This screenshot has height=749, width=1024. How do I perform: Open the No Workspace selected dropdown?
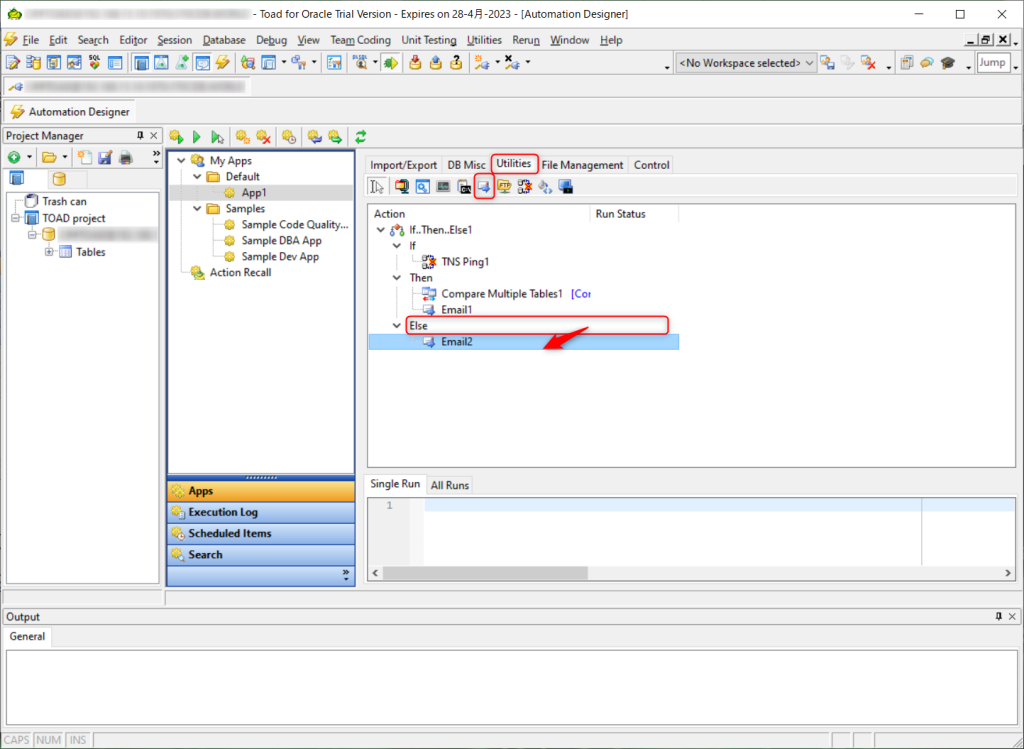click(x=746, y=63)
